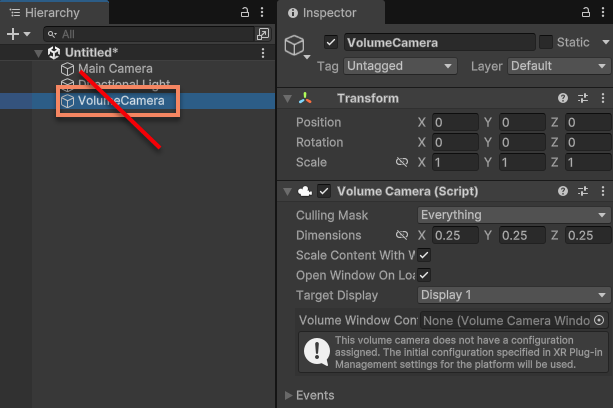Open the Tag dropdown set to Untagged

pos(400,66)
